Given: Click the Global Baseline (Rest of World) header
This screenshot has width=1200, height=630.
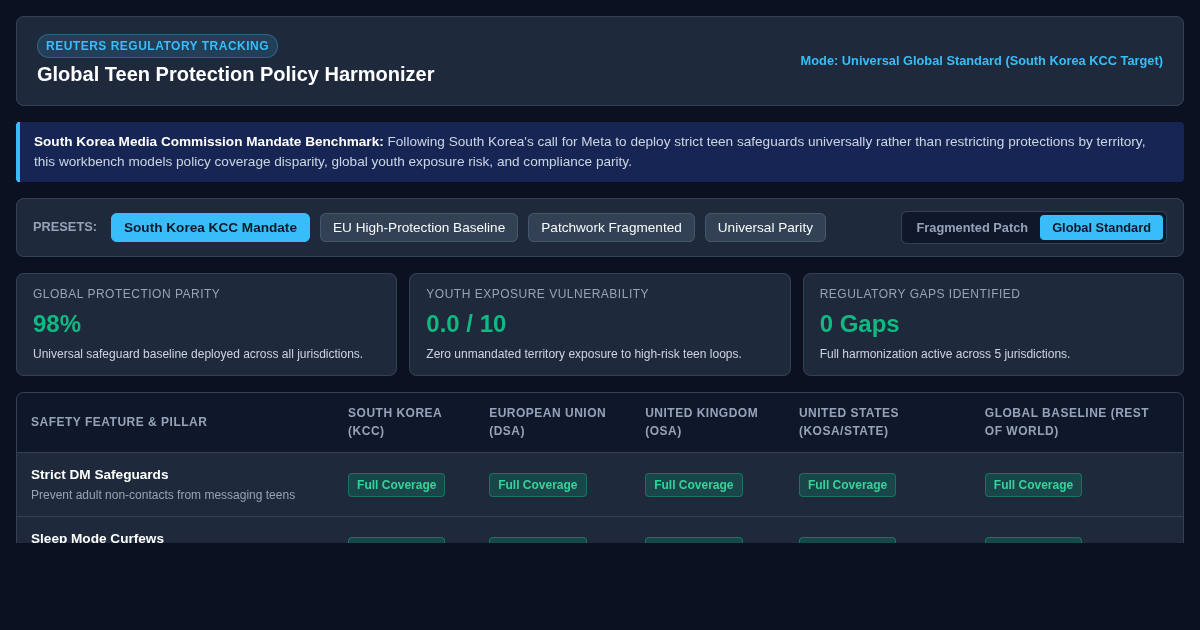Looking at the screenshot, I should (1067, 422).
